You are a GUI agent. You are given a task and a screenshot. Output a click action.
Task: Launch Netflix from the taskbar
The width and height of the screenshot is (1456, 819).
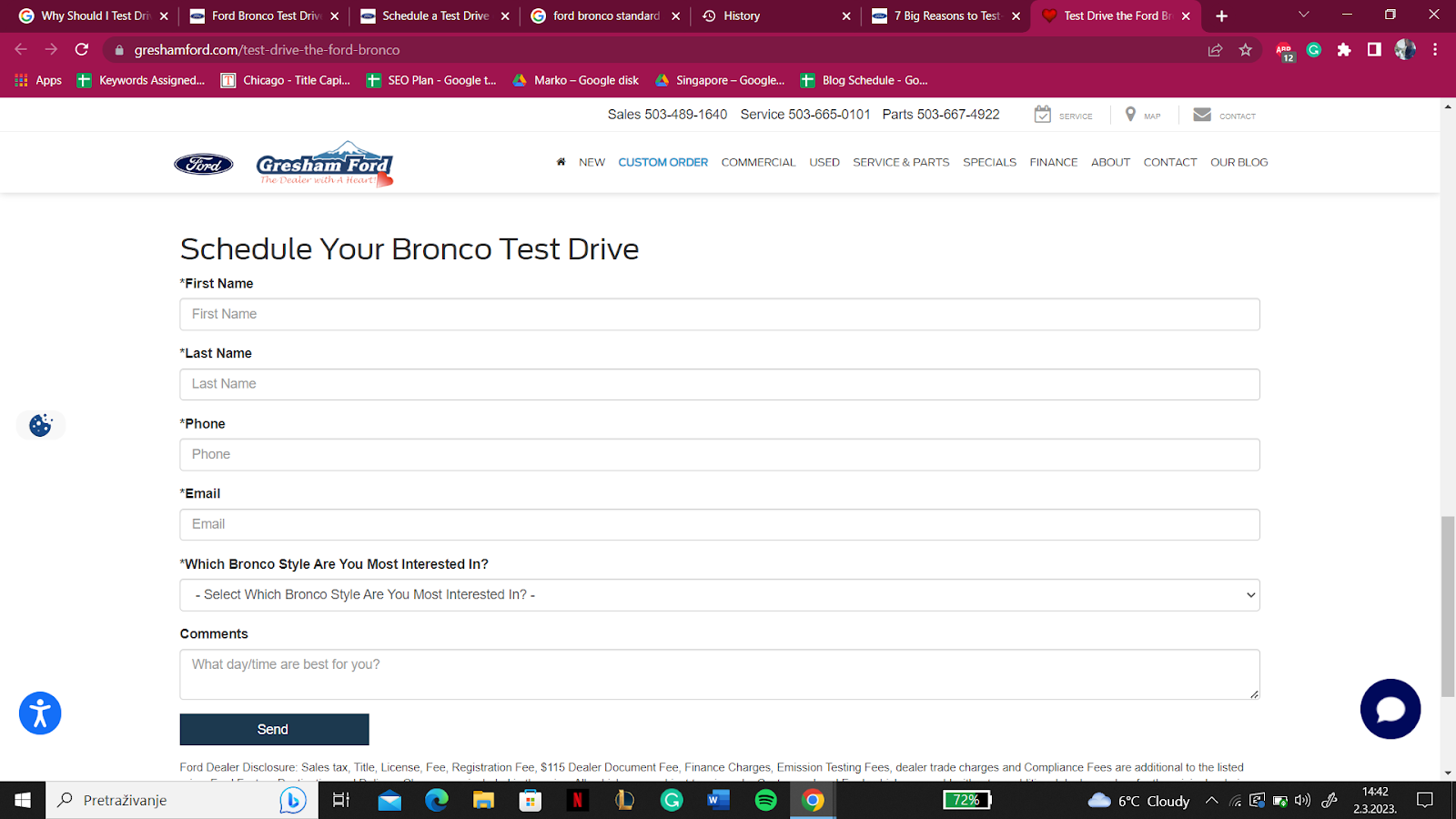pyautogui.click(x=577, y=800)
